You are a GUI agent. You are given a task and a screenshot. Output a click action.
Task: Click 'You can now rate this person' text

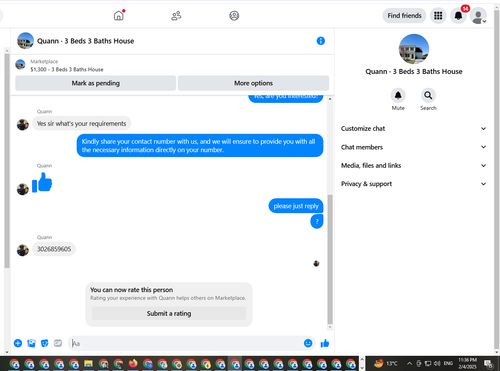pyautogui.click(x=131, y=290)
